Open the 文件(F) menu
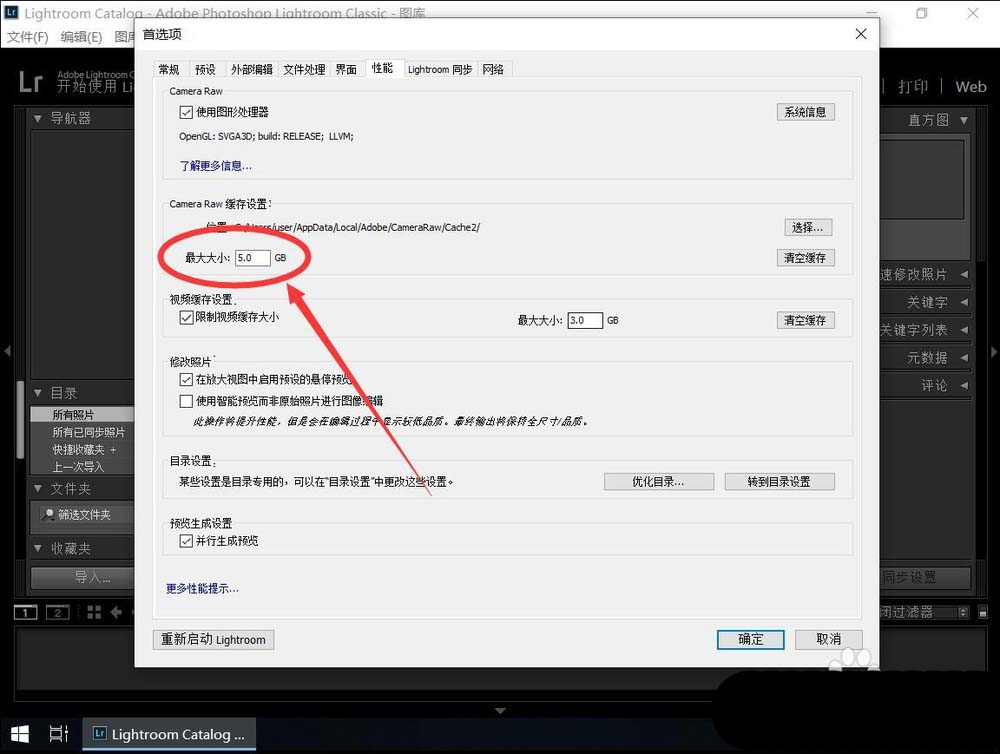The image size is (1000, 754). tap(28, 37)
